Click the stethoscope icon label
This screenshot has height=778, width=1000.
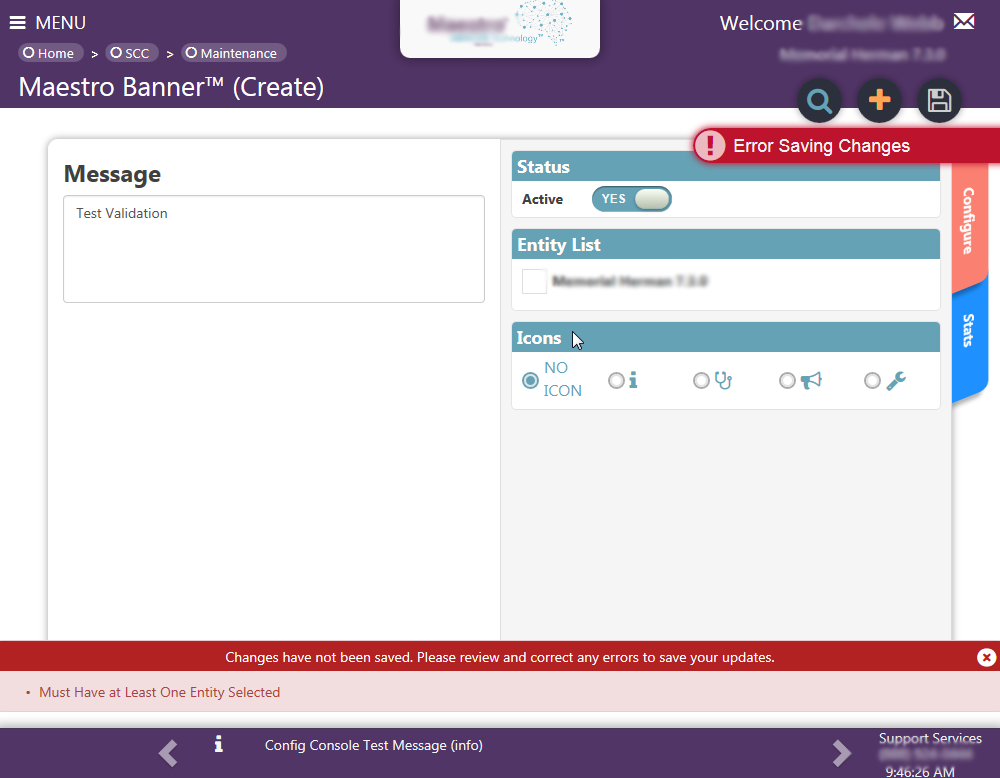click(x=723, y=381)
